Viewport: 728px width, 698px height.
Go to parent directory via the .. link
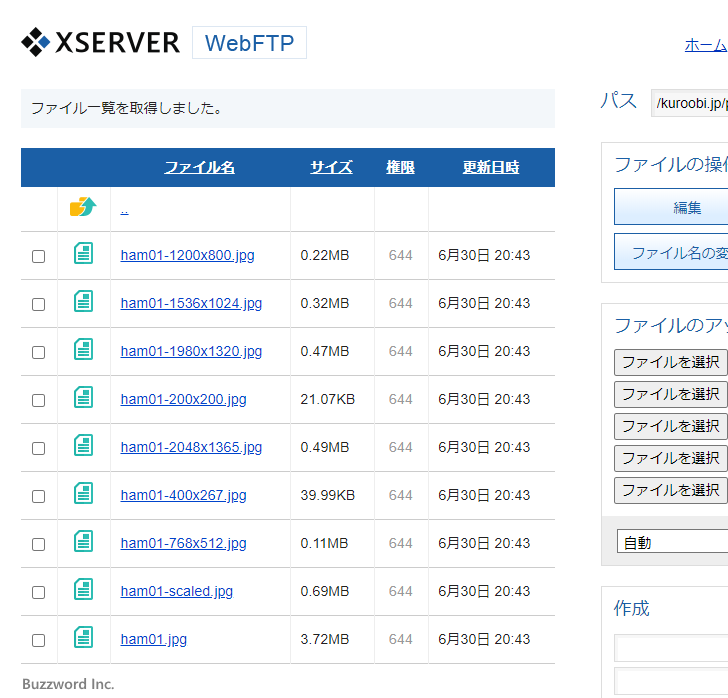(124, 211)
